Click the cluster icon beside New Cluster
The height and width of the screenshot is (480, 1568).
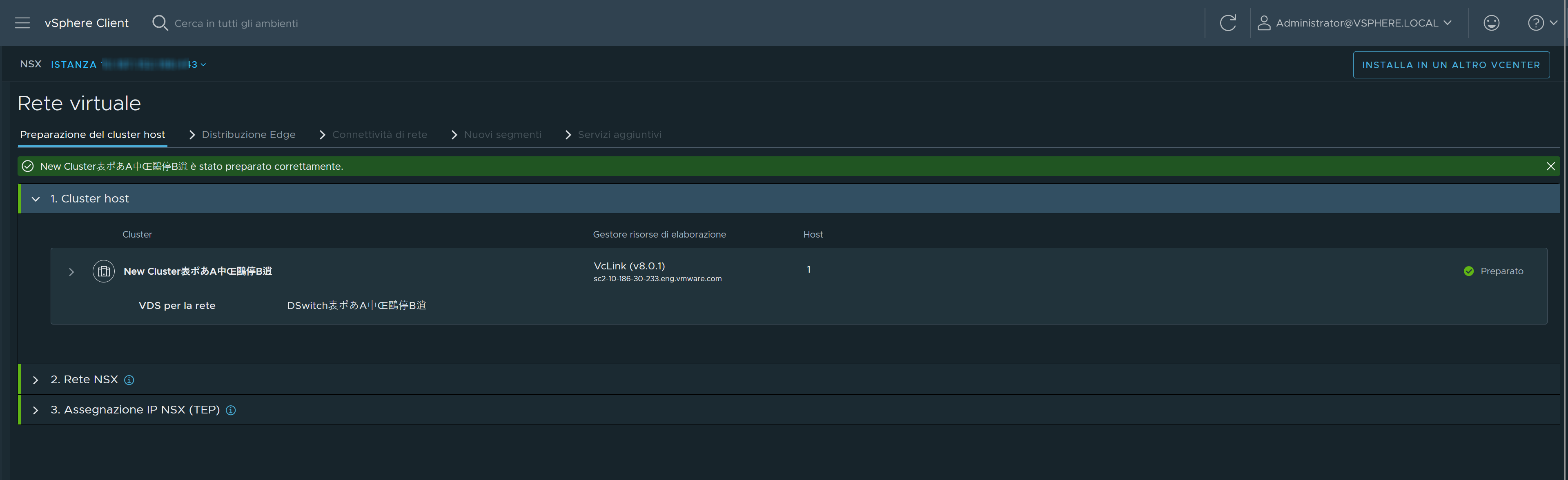(103, 271)
